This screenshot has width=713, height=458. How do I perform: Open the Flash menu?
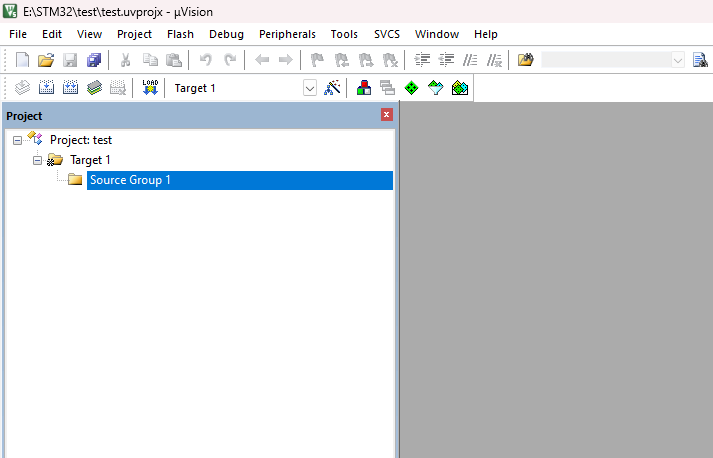pos(180,34)
